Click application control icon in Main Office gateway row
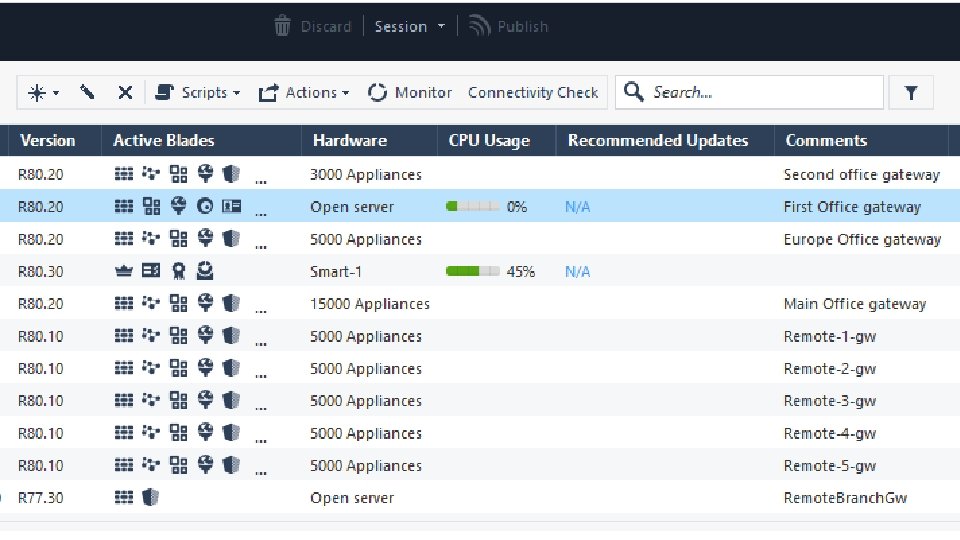The width and height of the screenshot is (960, 540). coord(178,303)
